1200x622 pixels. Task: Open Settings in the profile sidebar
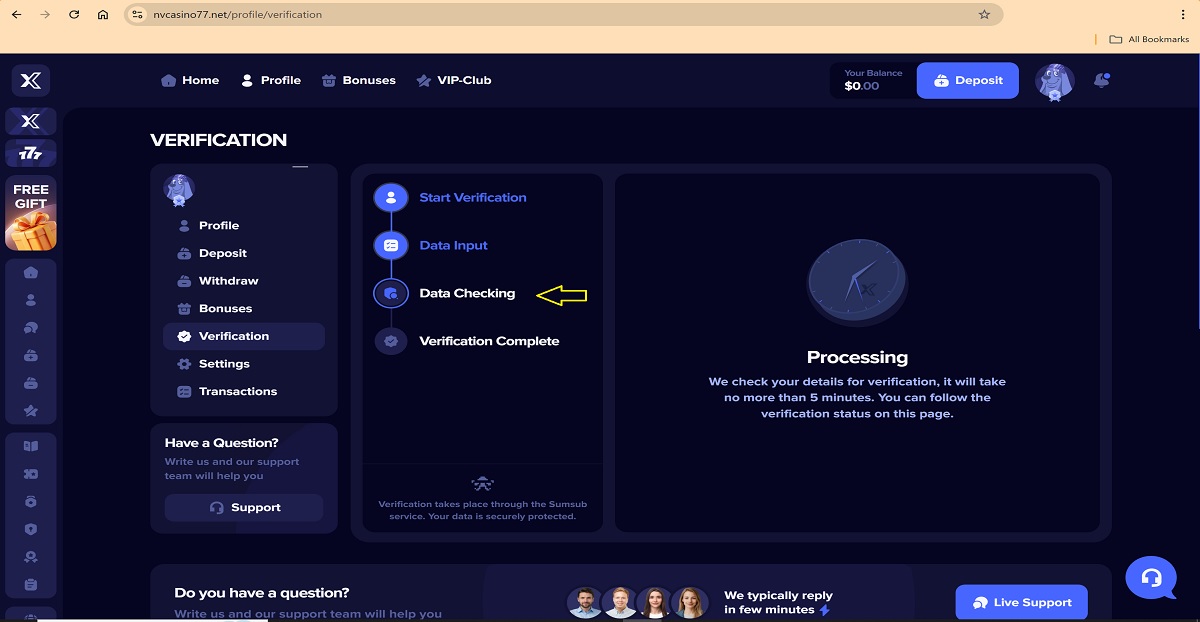pyautogui.click(x=224, y=364)
